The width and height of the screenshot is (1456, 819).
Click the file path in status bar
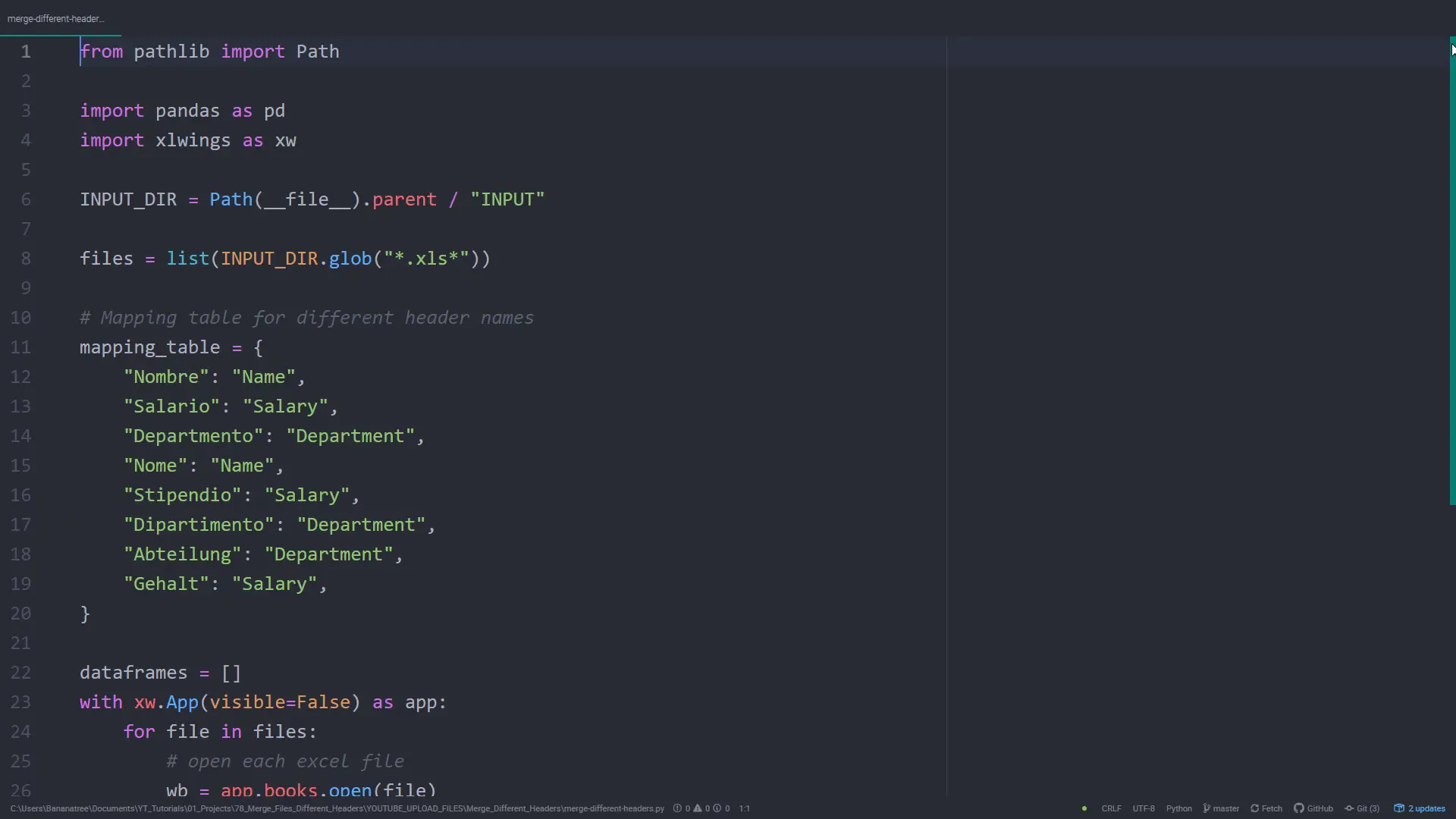(337, 808)
